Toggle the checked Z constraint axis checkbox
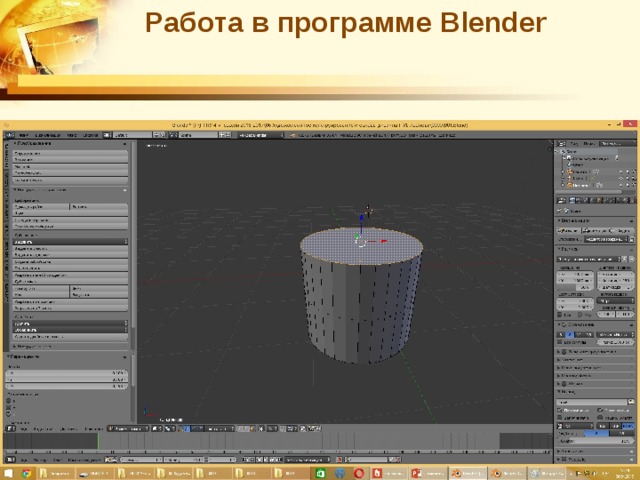The image size is (640, 480). 9,414
